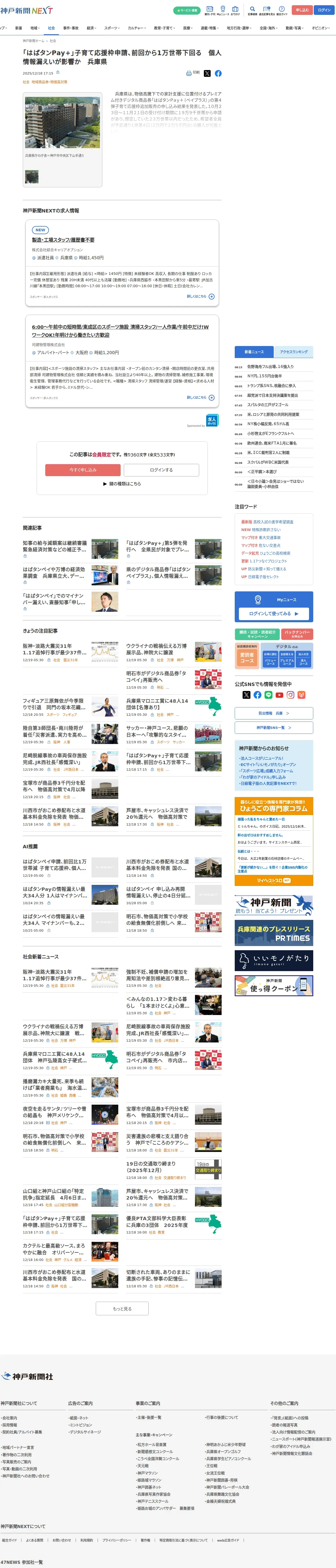This screenshot has height=1568, width=336.
Task: Click the green サービス・事業 pill button
Action: (187, 10)
